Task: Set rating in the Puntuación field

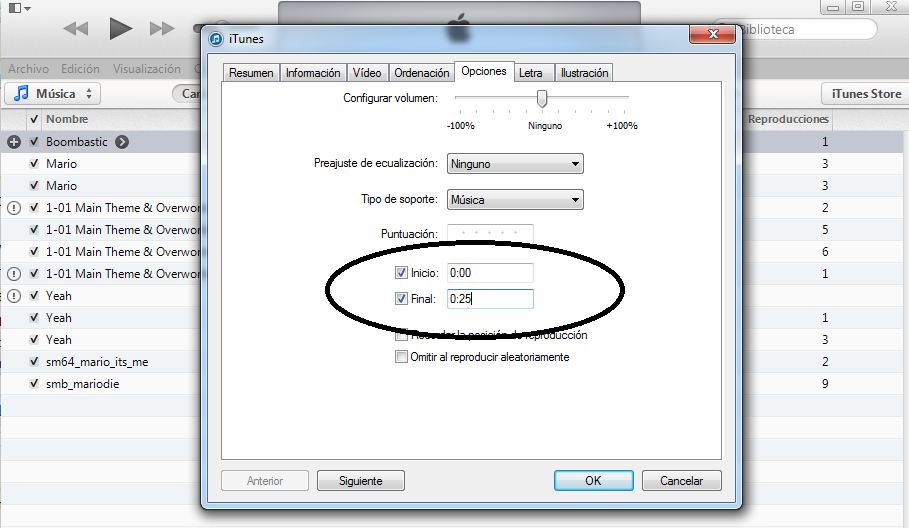Action: [x=490, y=233]
